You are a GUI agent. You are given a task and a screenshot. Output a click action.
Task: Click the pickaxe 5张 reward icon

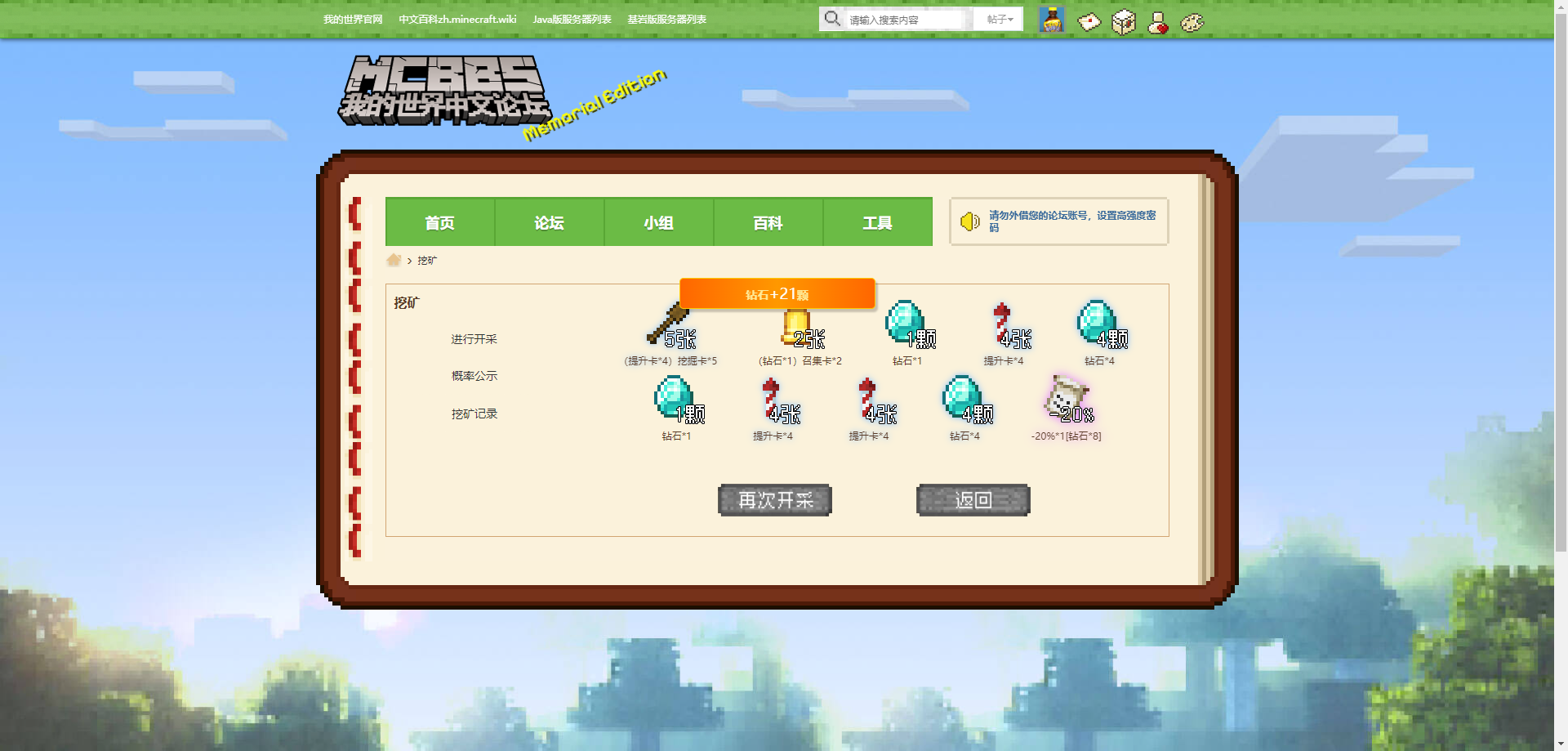[670, 324]
